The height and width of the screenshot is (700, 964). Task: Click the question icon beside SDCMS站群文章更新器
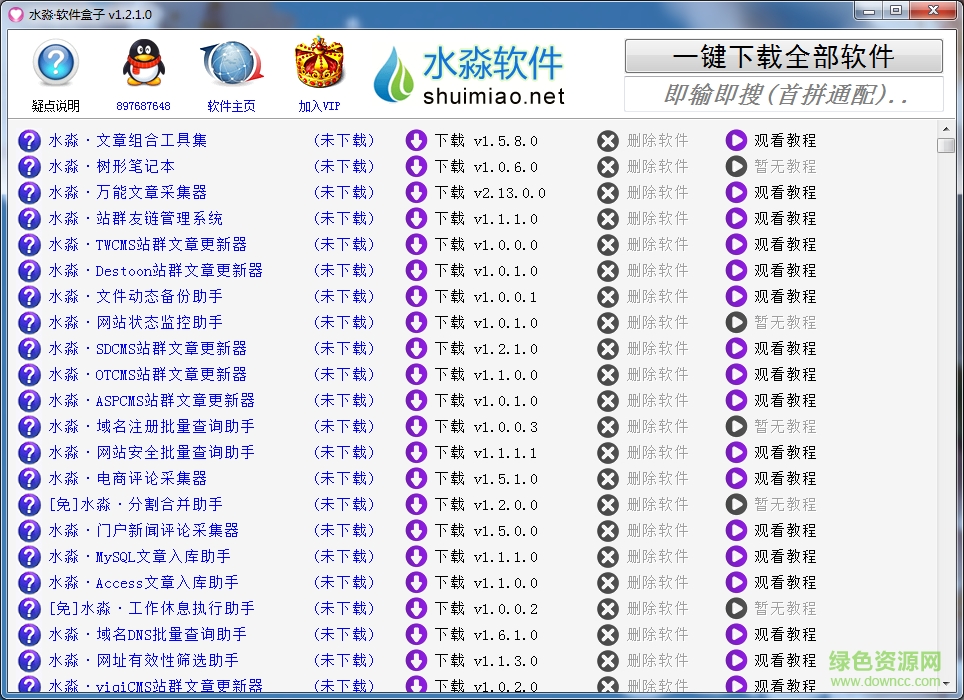point(28,348)
